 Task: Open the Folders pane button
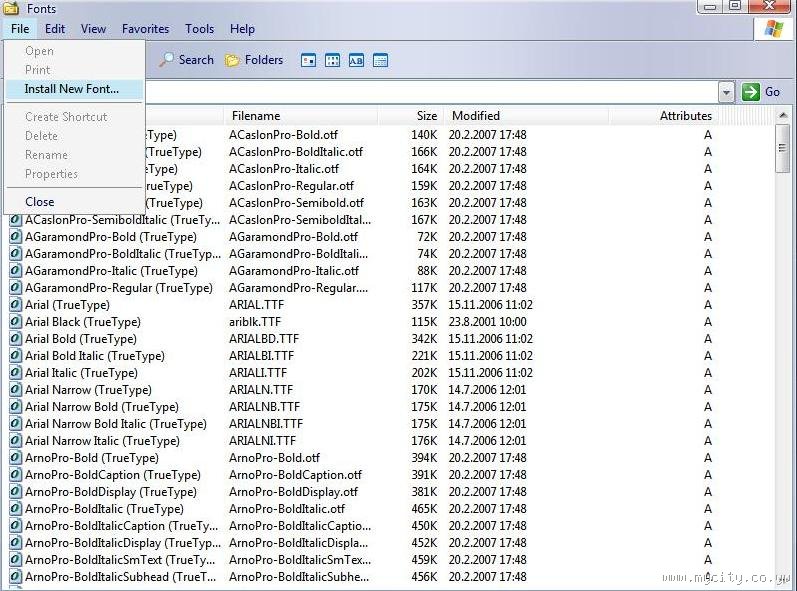coord(254,60)
